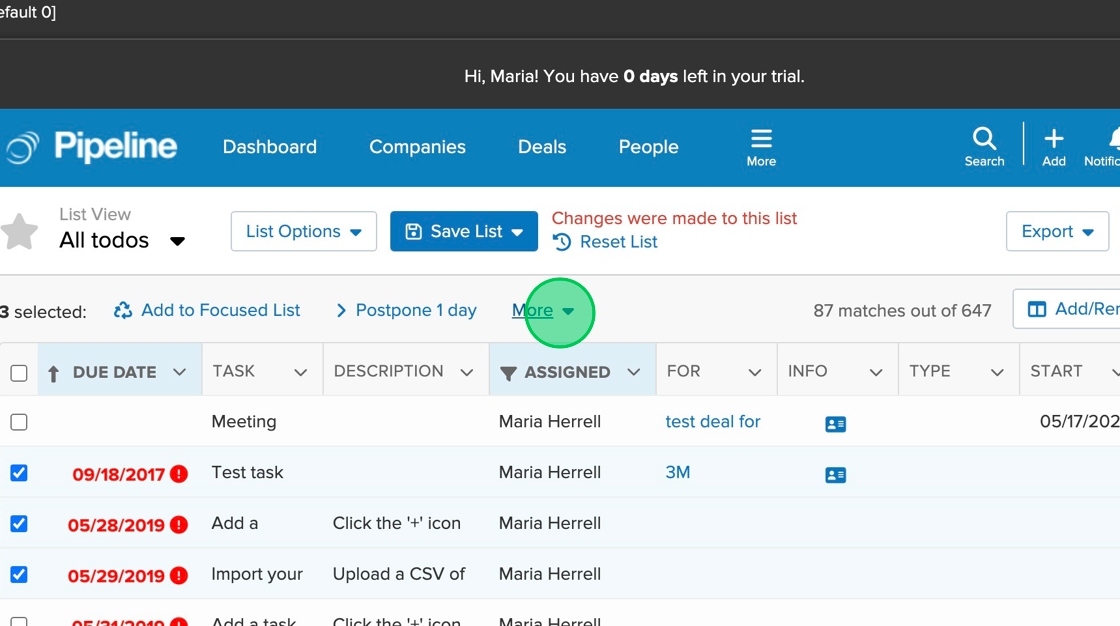Uncheck the Test task row checkbox

tap(19, 472)
